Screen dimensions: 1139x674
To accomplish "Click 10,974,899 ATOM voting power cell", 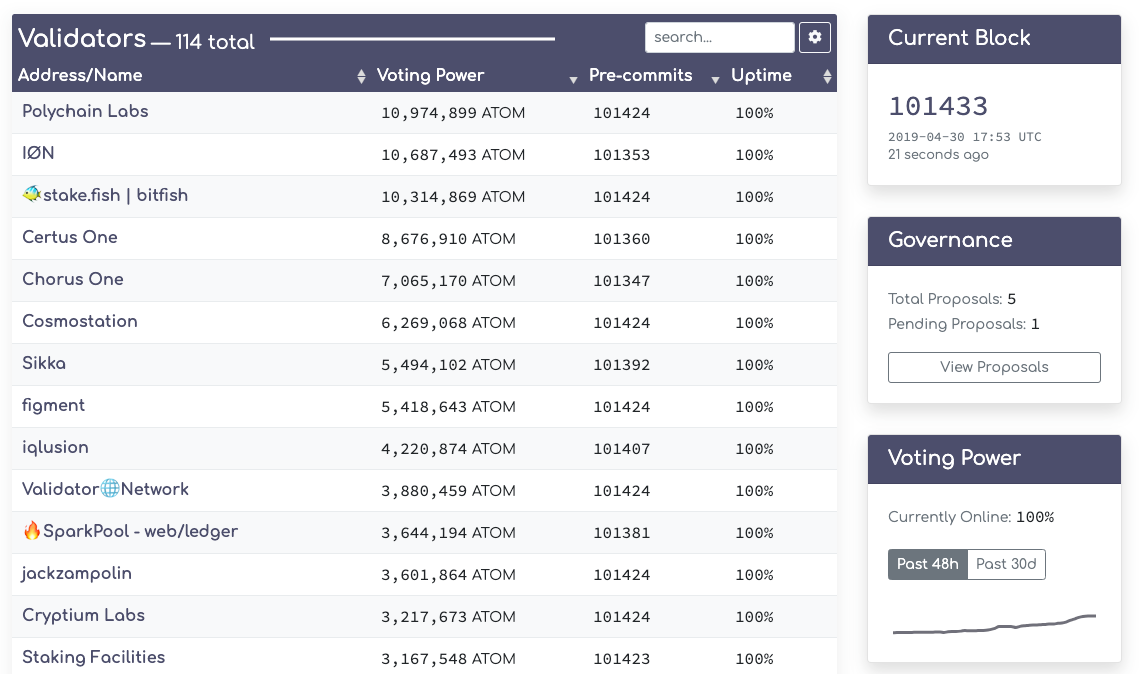I will (x=453, y=113).
